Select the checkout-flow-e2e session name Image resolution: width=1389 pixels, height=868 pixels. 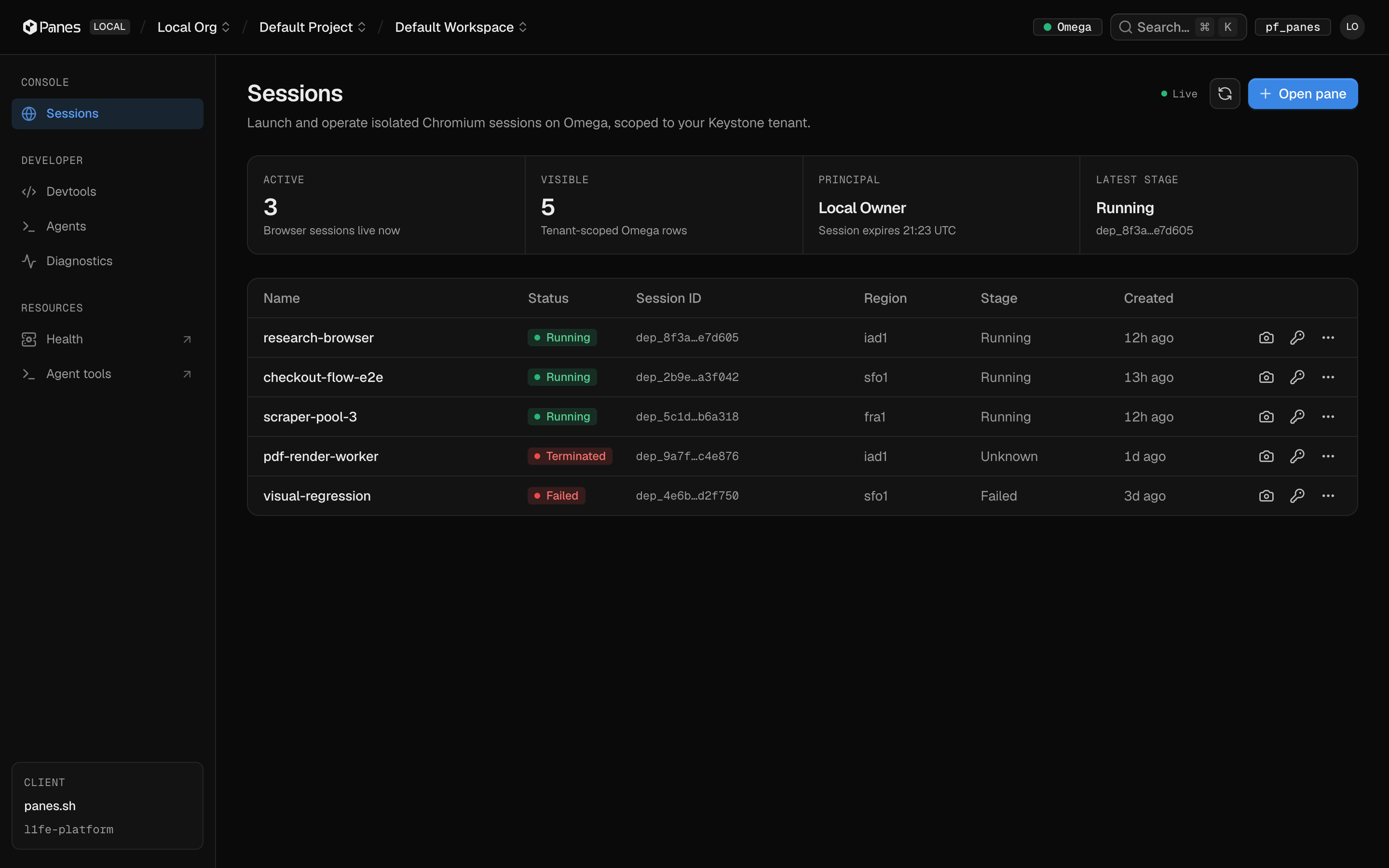[x=323, y=377]
